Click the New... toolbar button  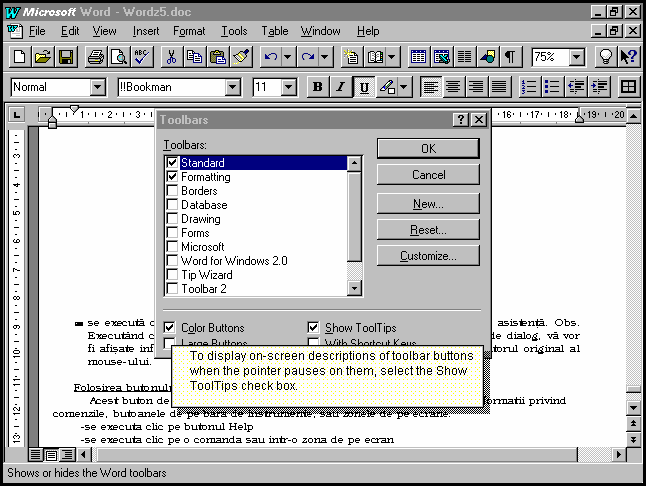coord(428,203)
